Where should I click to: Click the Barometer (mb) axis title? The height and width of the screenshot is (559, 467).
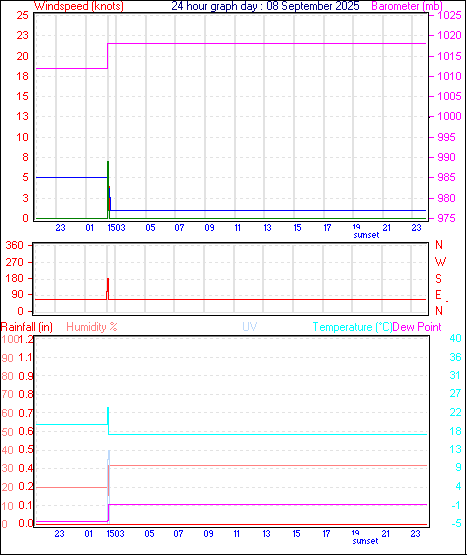point(407,6)
